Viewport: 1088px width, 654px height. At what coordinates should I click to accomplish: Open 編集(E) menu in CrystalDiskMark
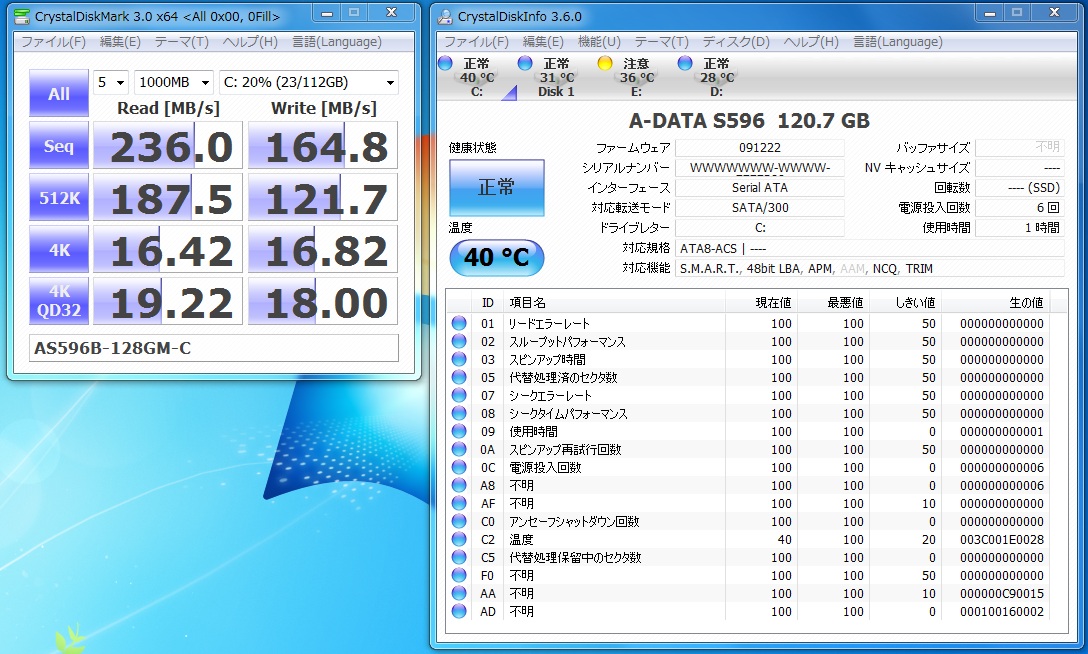120,42
